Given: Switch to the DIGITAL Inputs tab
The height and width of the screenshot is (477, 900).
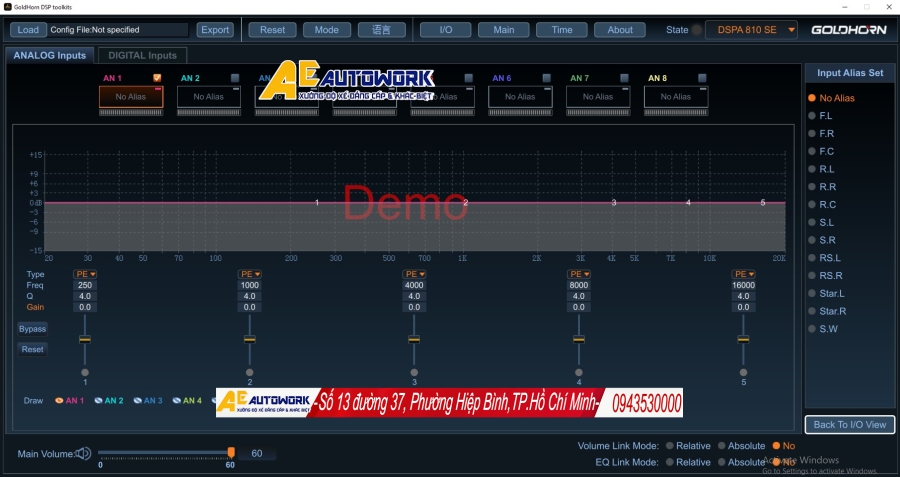Looking at the screenshot, I should [x=142, y=55].
